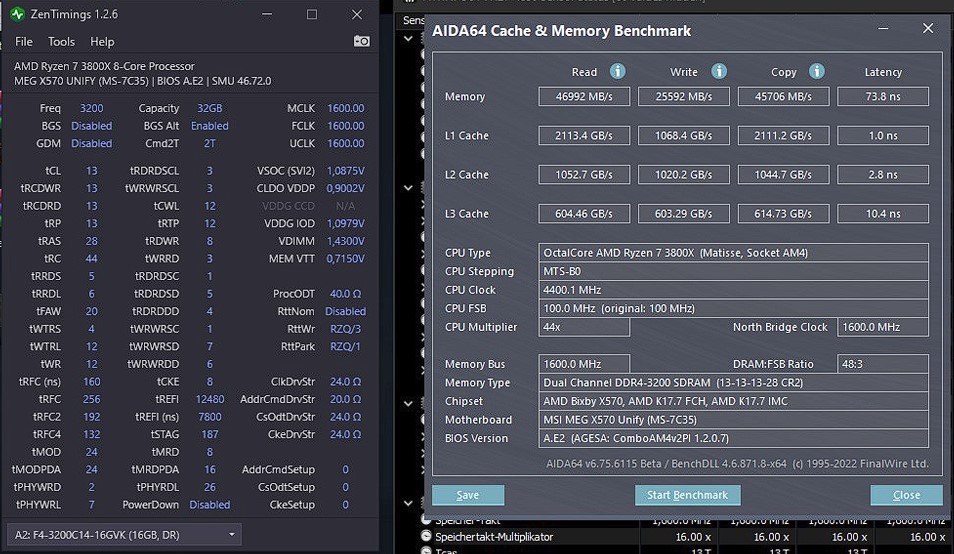Click the Capacity value 32GB

click(209, 108)
